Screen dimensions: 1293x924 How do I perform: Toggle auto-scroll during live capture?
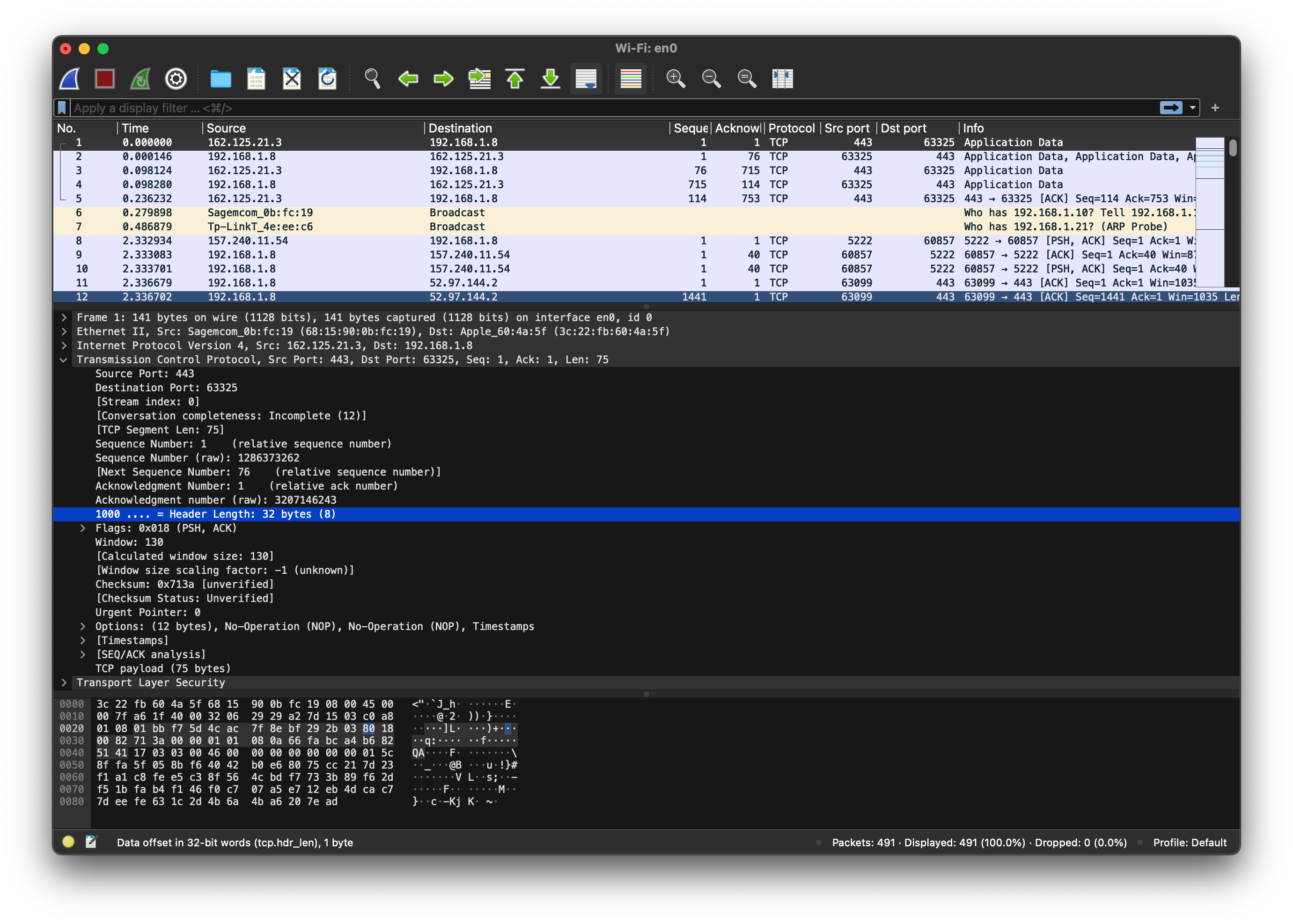coord(586,79)
